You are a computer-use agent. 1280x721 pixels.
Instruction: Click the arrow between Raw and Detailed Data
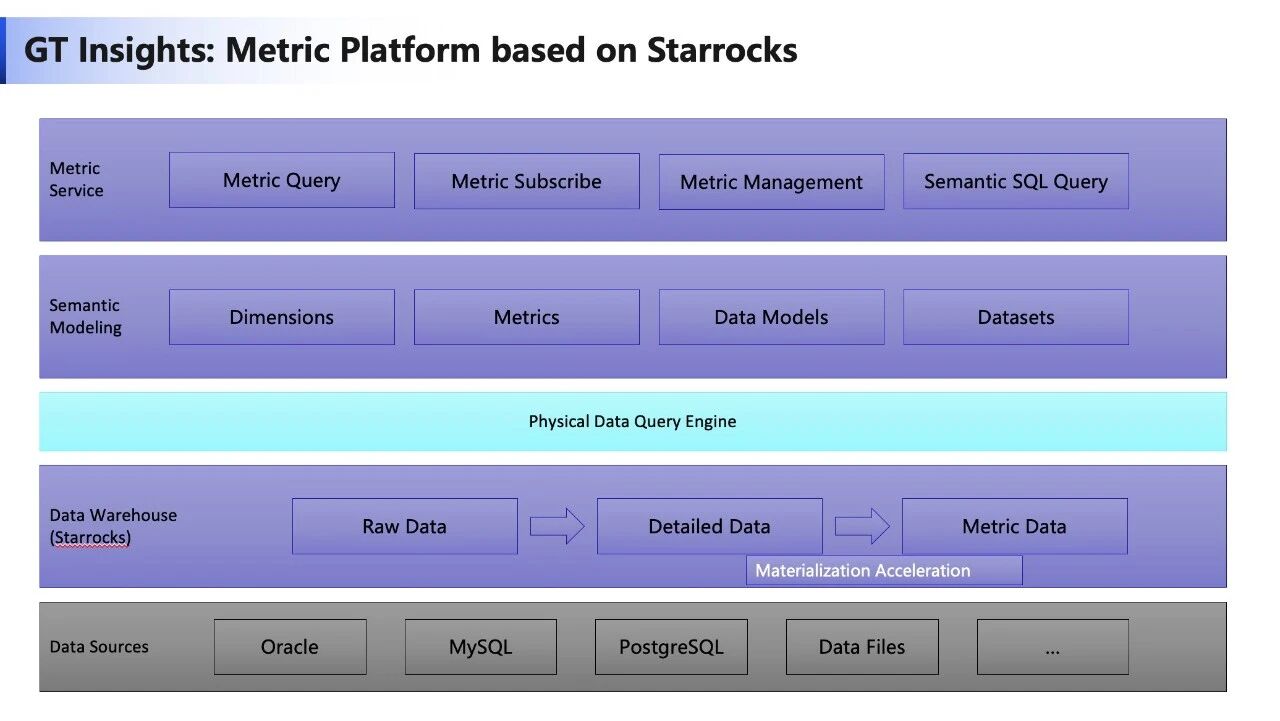coord(557,526)
